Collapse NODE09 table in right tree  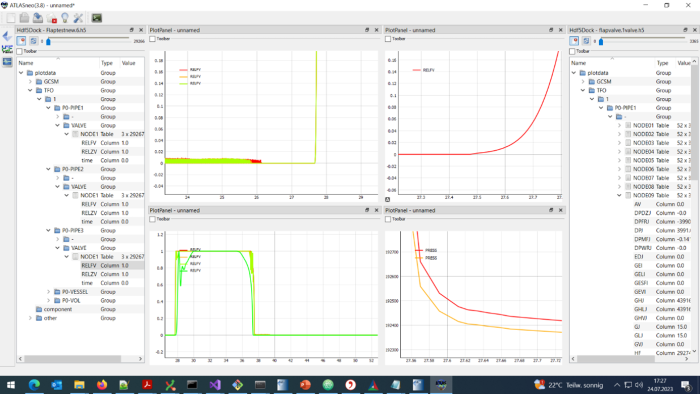(619, 195)
